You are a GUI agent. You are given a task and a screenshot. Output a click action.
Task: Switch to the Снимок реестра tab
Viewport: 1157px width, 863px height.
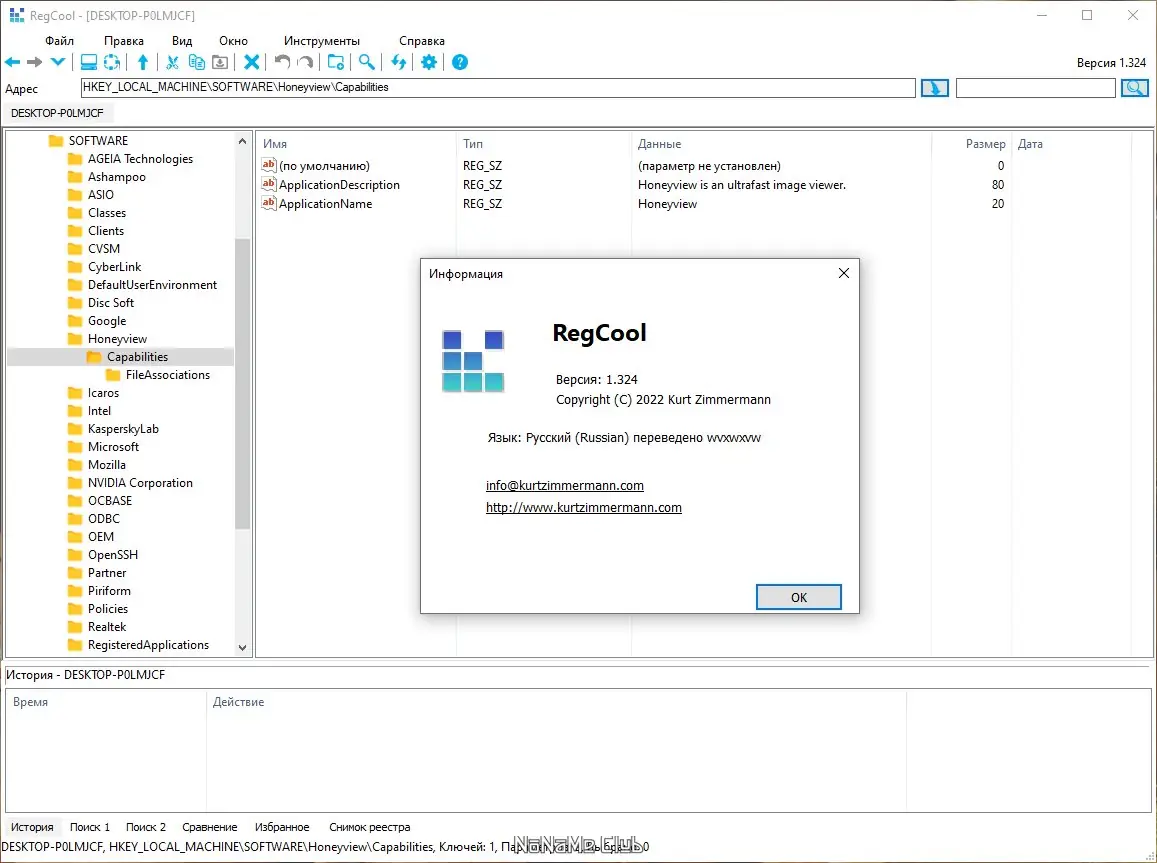[370, 827]
